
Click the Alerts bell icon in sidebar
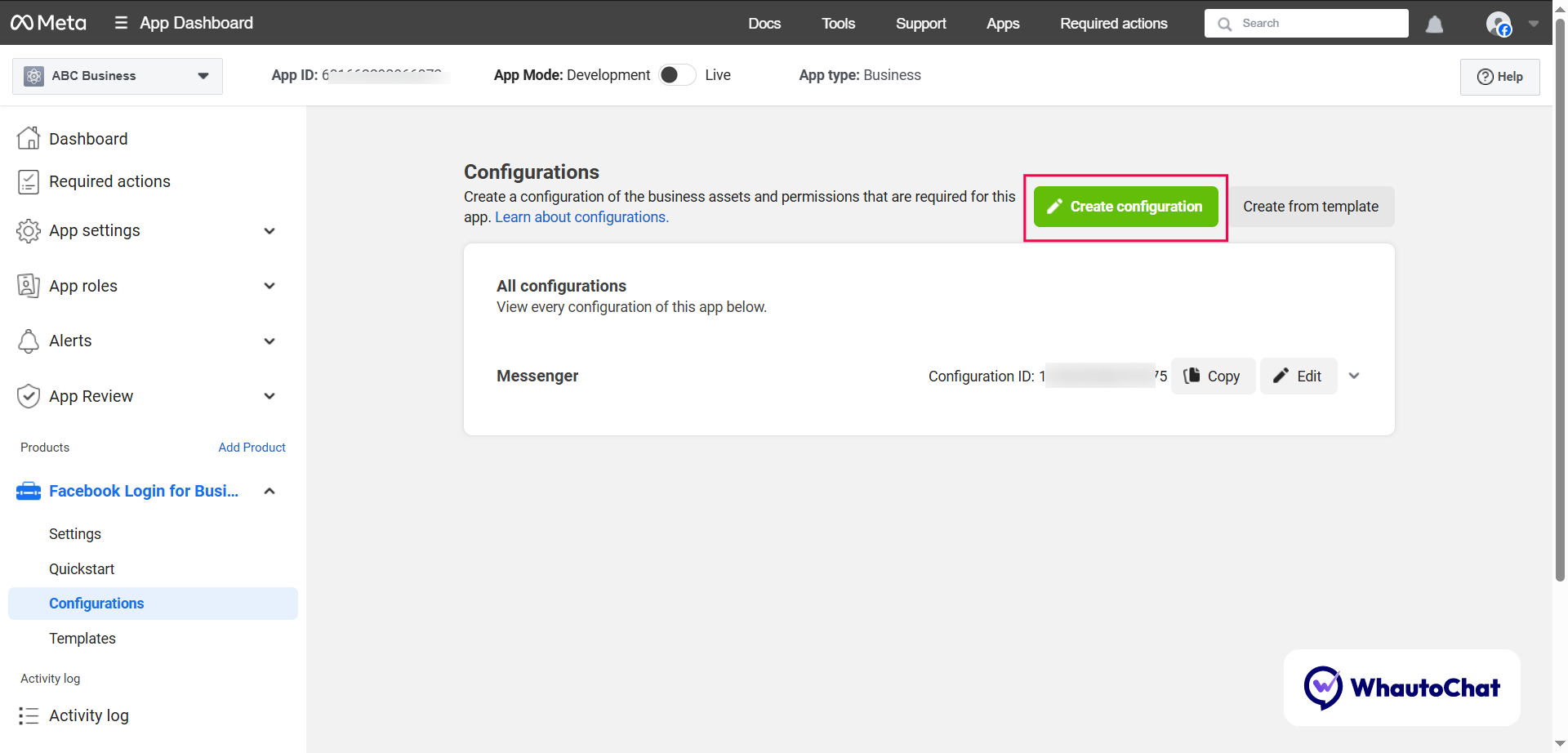tap(29, 341)
